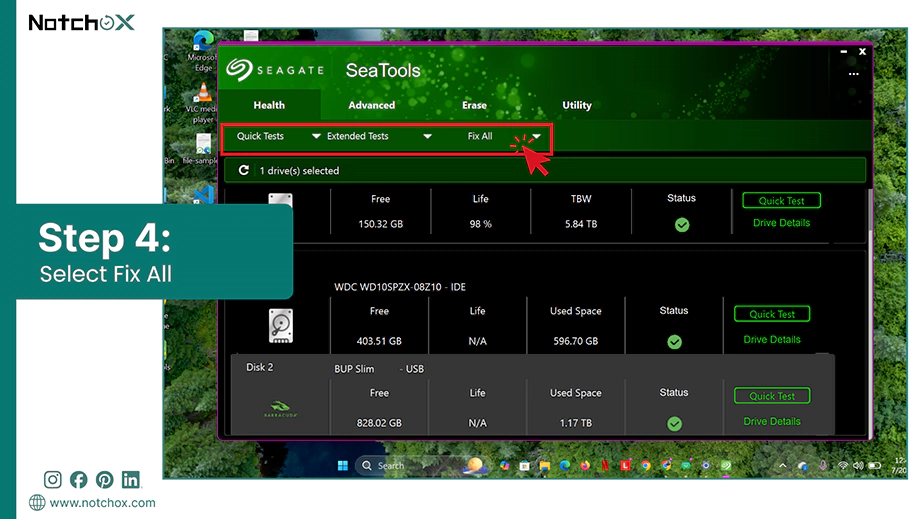922x519 pixels.
Task: Open VLC media player desktop shortcut
Action: (x=203, y=103)
